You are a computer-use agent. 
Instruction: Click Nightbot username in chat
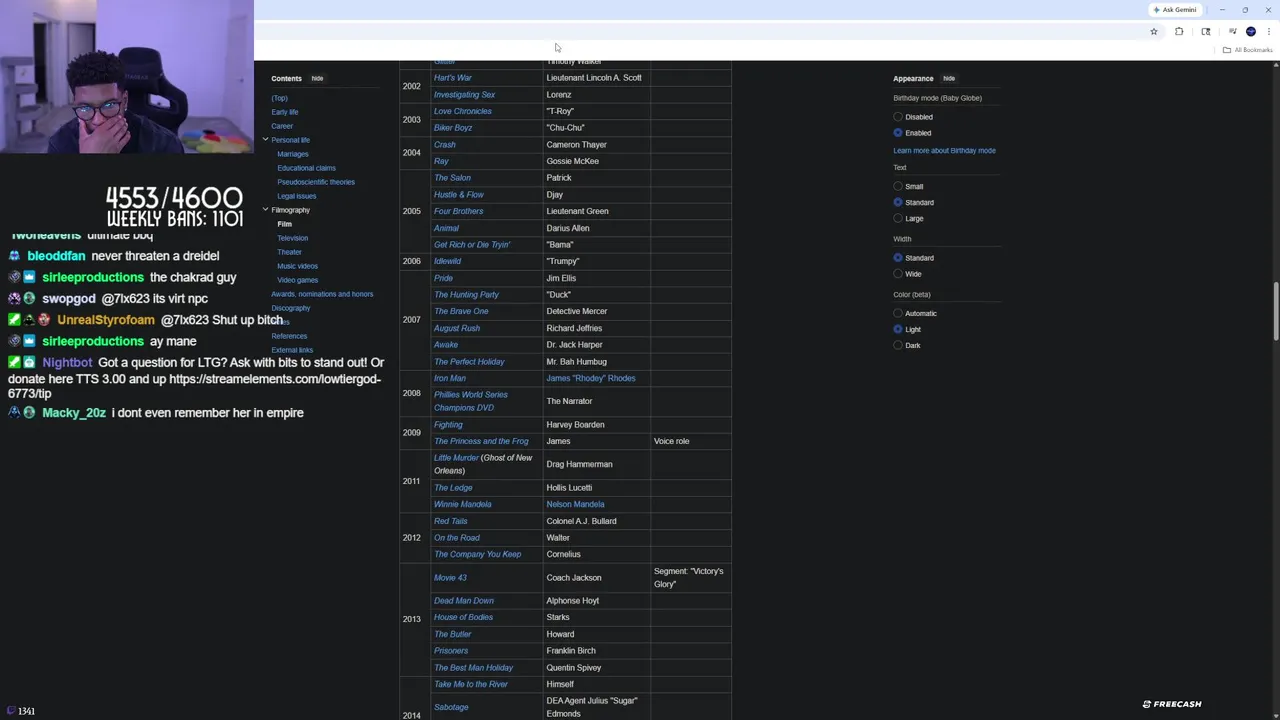pos(67,363)
